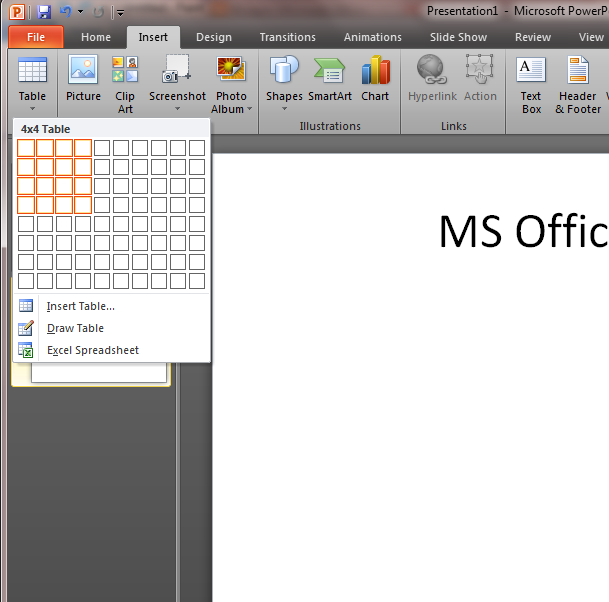Open the Shapes gallery
The height and width of the screenshot is (602, 609).
284,84
